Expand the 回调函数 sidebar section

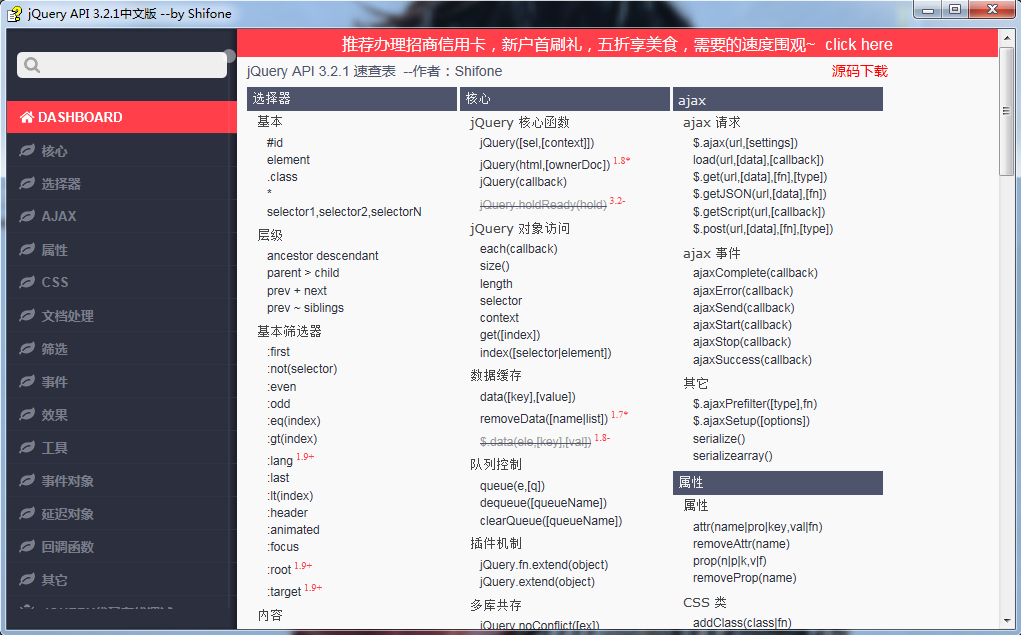(68, 547)
